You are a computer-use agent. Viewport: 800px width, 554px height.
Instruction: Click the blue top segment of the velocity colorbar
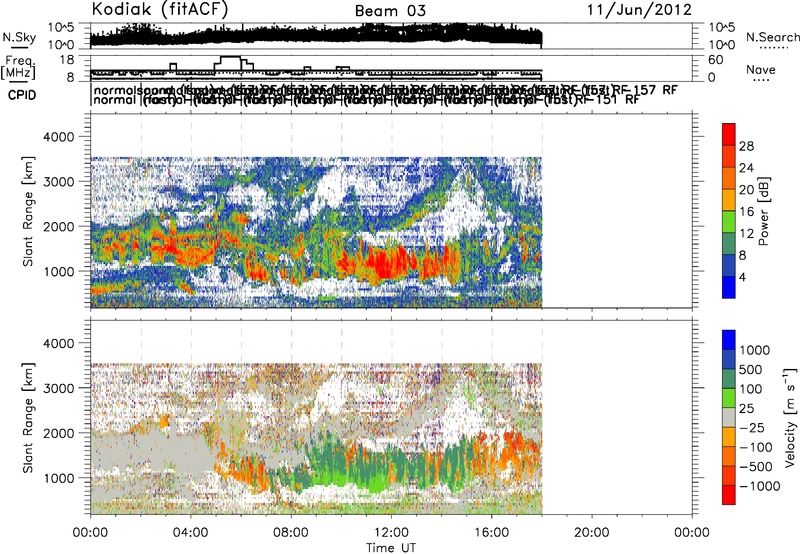729,340
